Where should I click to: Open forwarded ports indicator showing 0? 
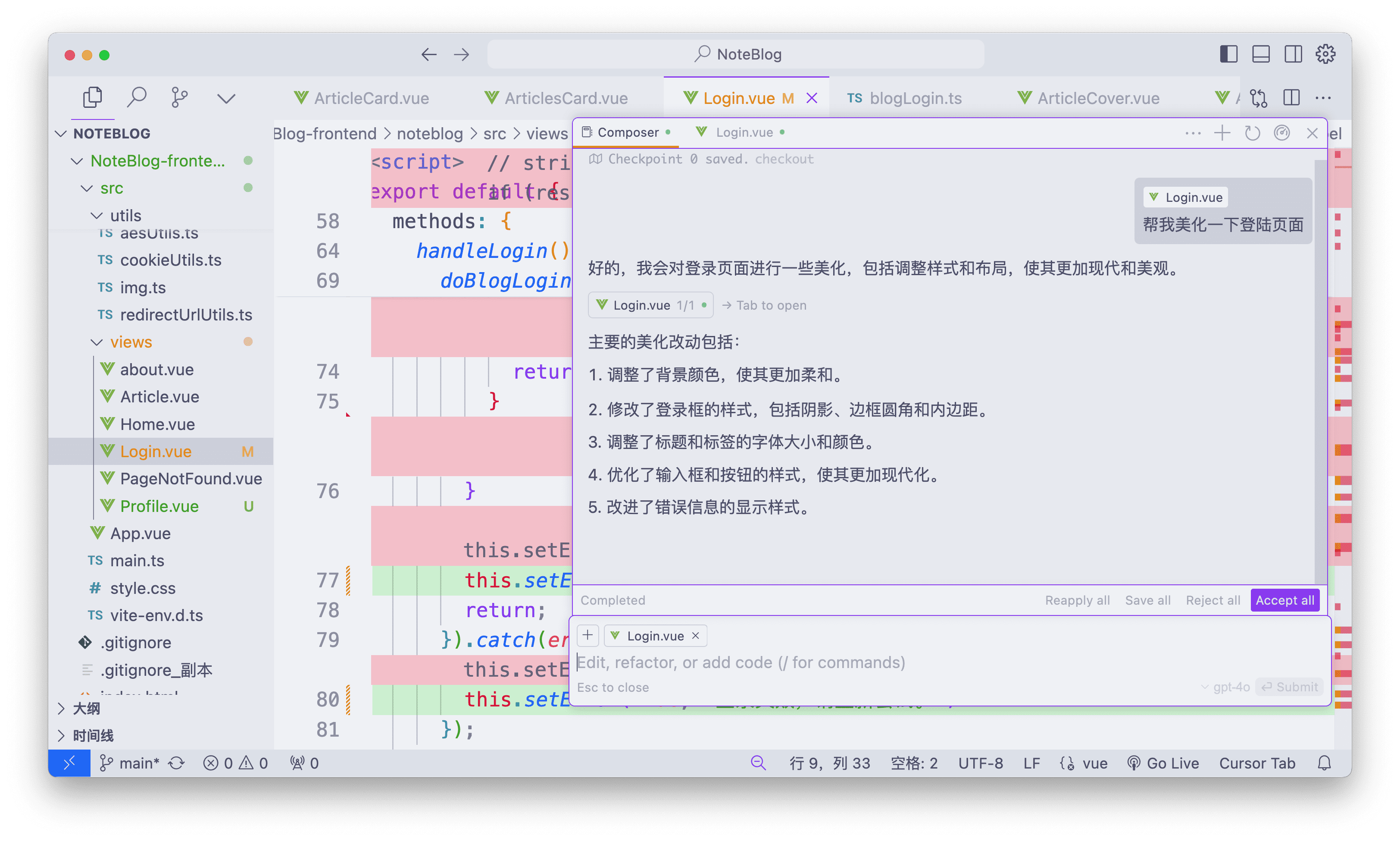click(304, 763)
